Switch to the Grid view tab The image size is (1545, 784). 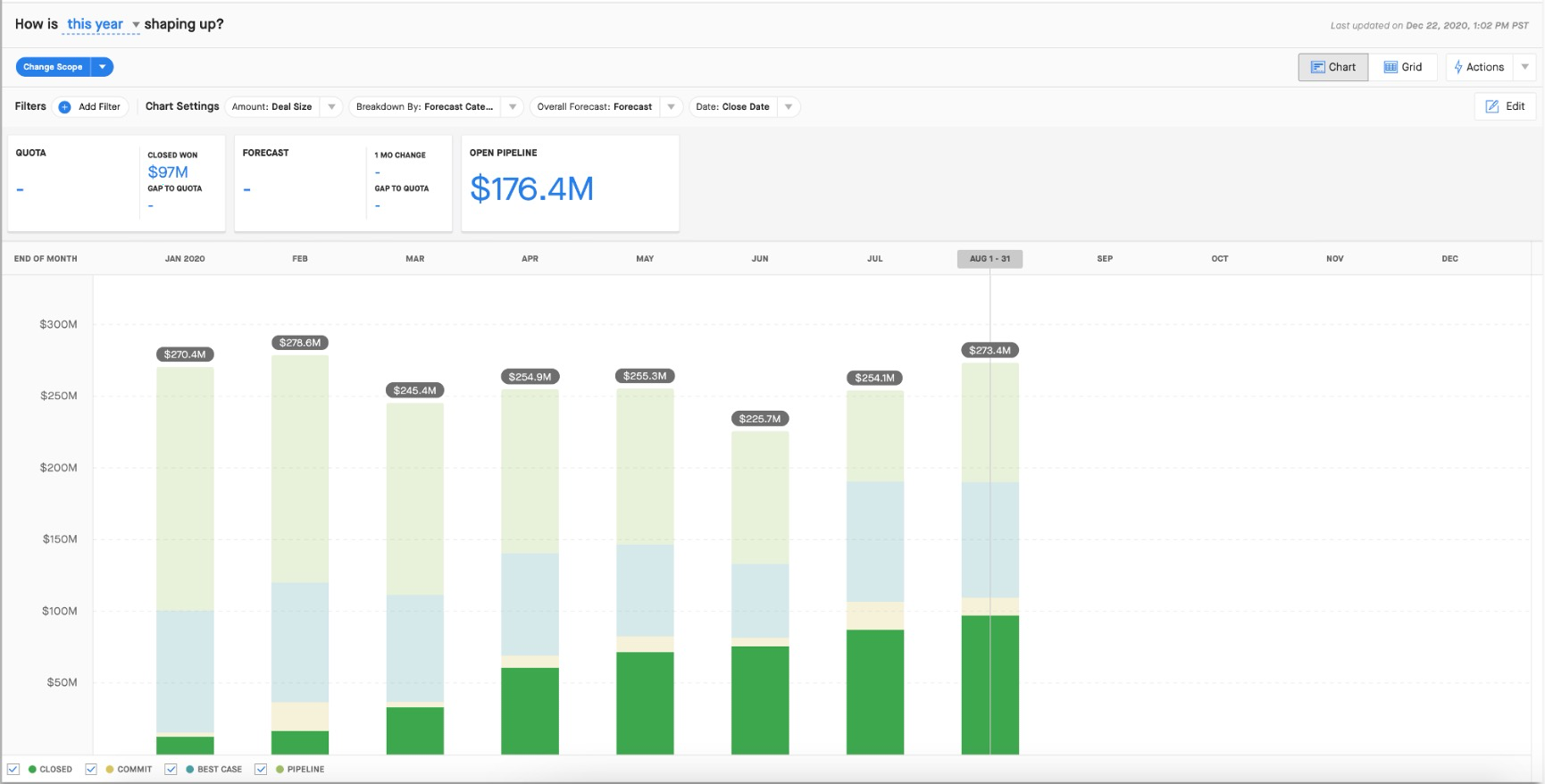tap(1403, 67)
